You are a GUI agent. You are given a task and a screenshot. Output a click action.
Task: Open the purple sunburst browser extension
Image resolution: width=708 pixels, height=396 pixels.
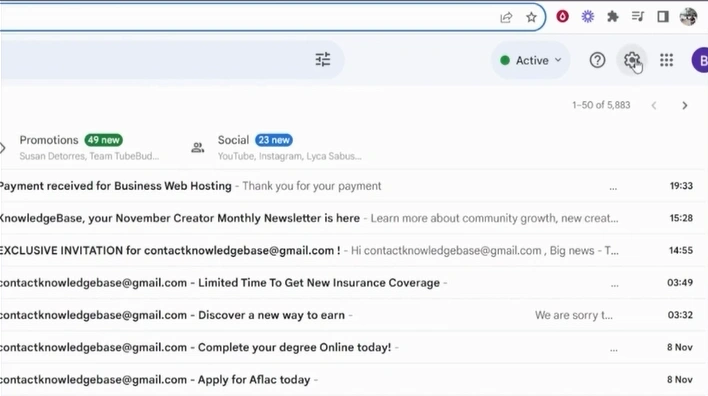587,17
